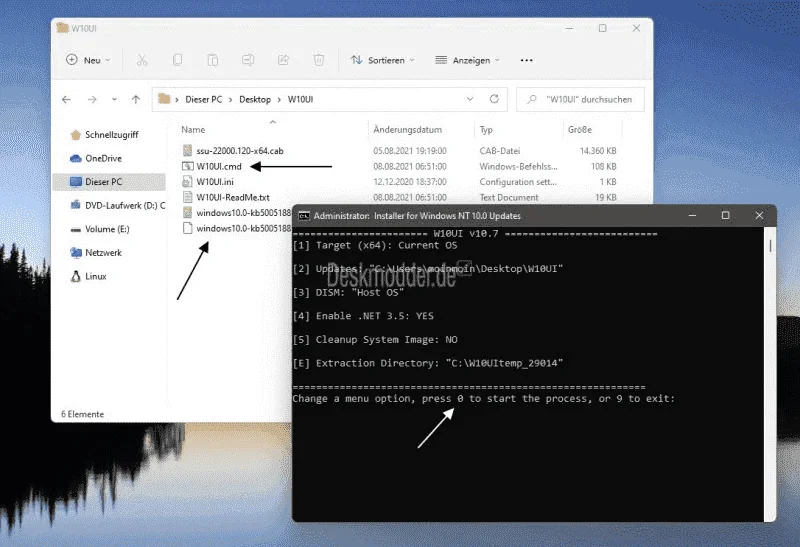Open the three-dot more options menu
The height and width of the screenshot is (547, 800).
(x=527, y=60)
